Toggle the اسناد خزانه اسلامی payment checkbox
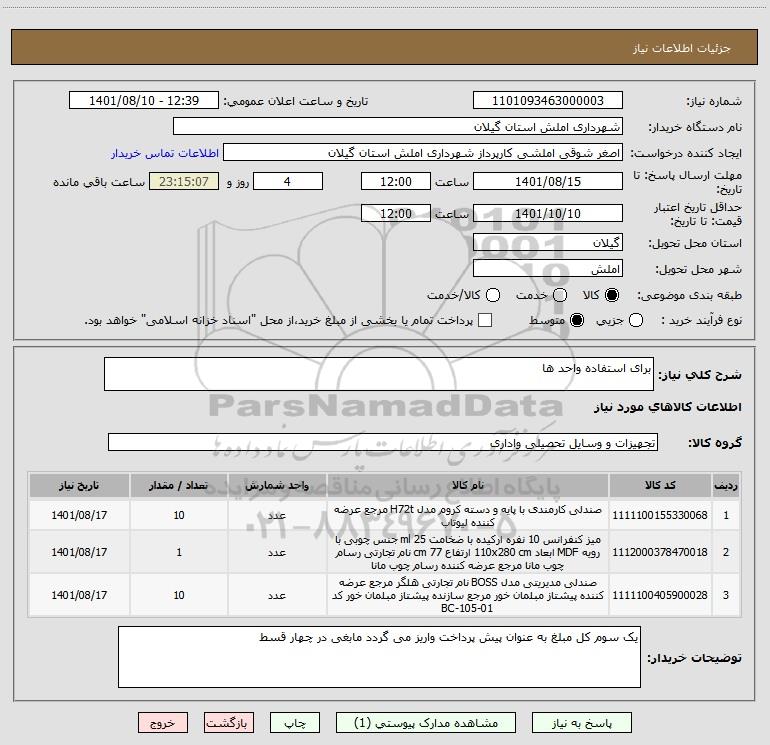Image resolution: width=770 pixels, height=745 pixels. [485, 320]
